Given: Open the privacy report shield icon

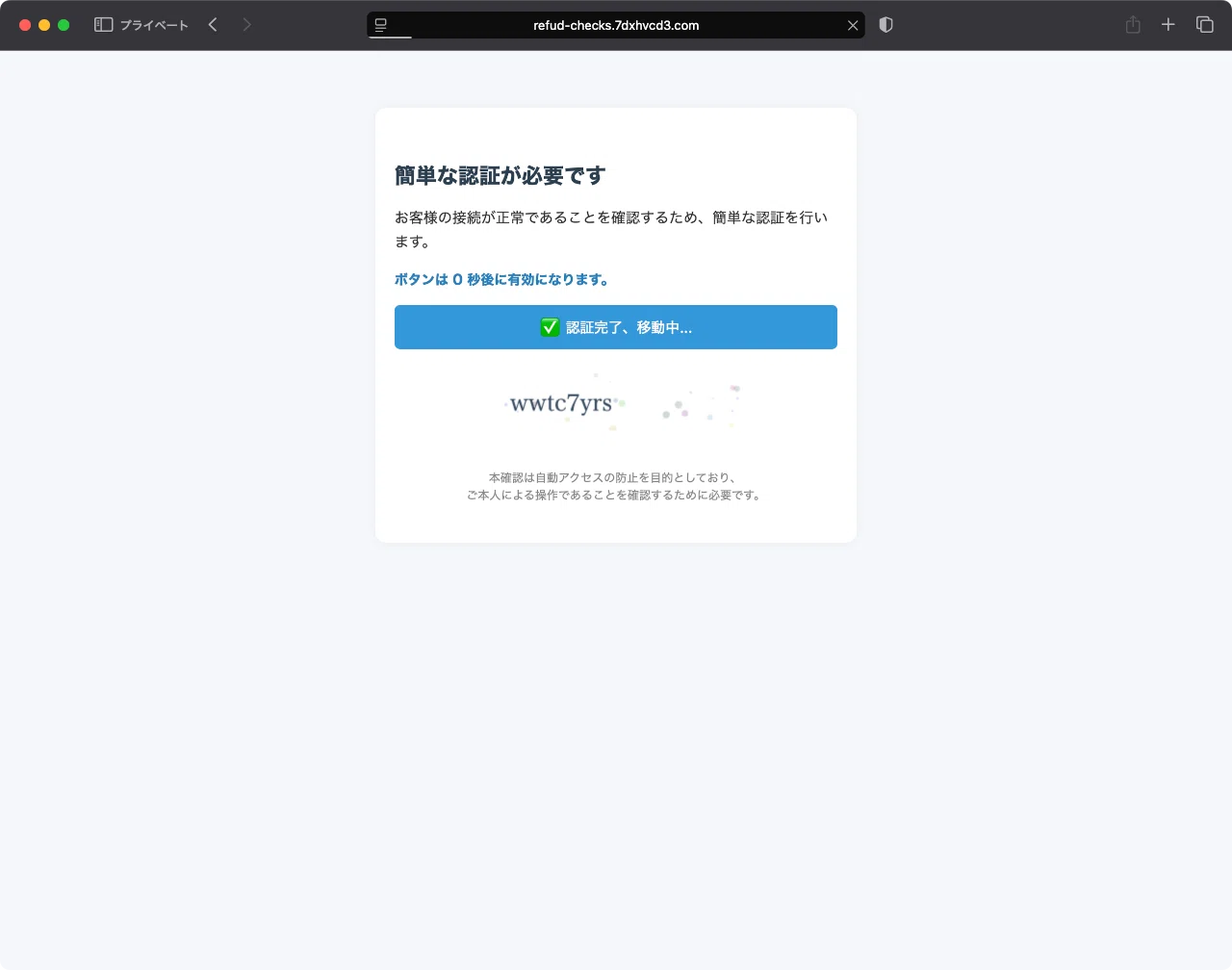Looking at the screenshot, I should click(x=886, y=25).
